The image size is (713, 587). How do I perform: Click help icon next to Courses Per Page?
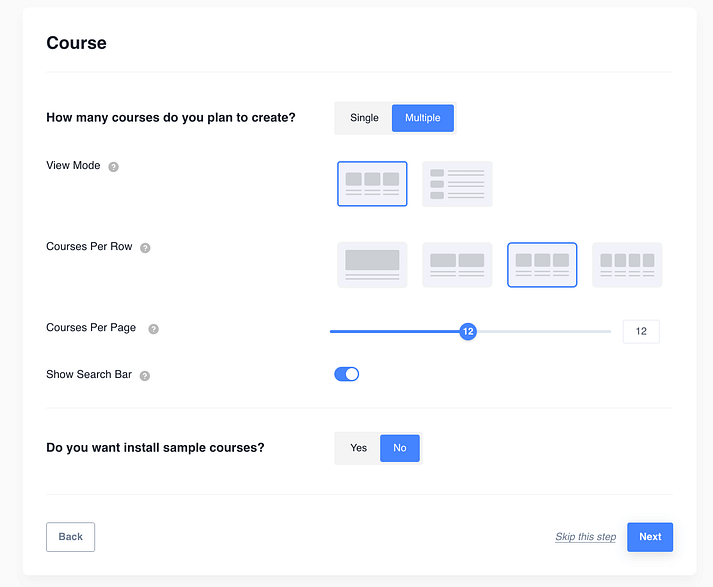click(153, 329)
